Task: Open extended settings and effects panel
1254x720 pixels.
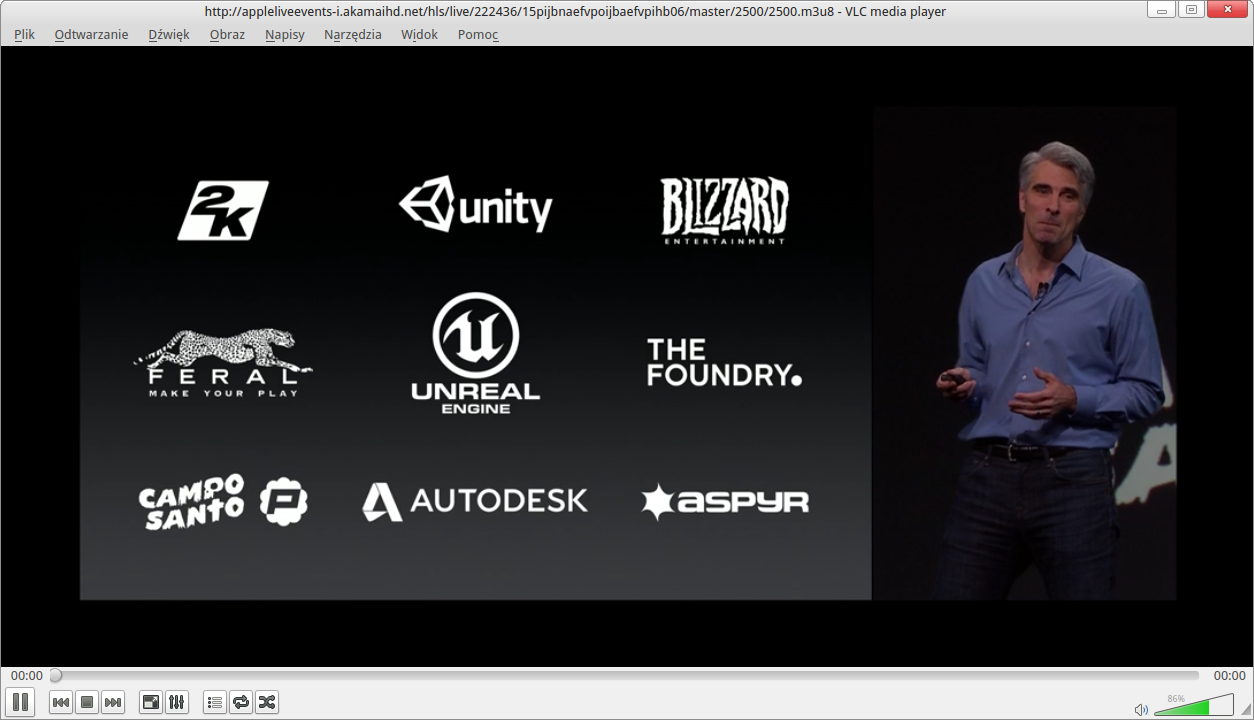Action: pos(176,702)
